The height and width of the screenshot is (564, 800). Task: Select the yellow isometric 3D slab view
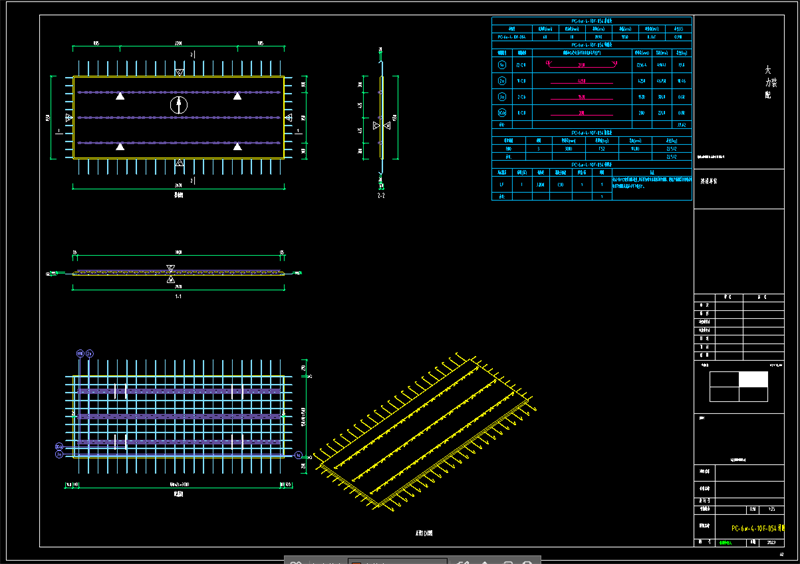(x=424, y=431)
